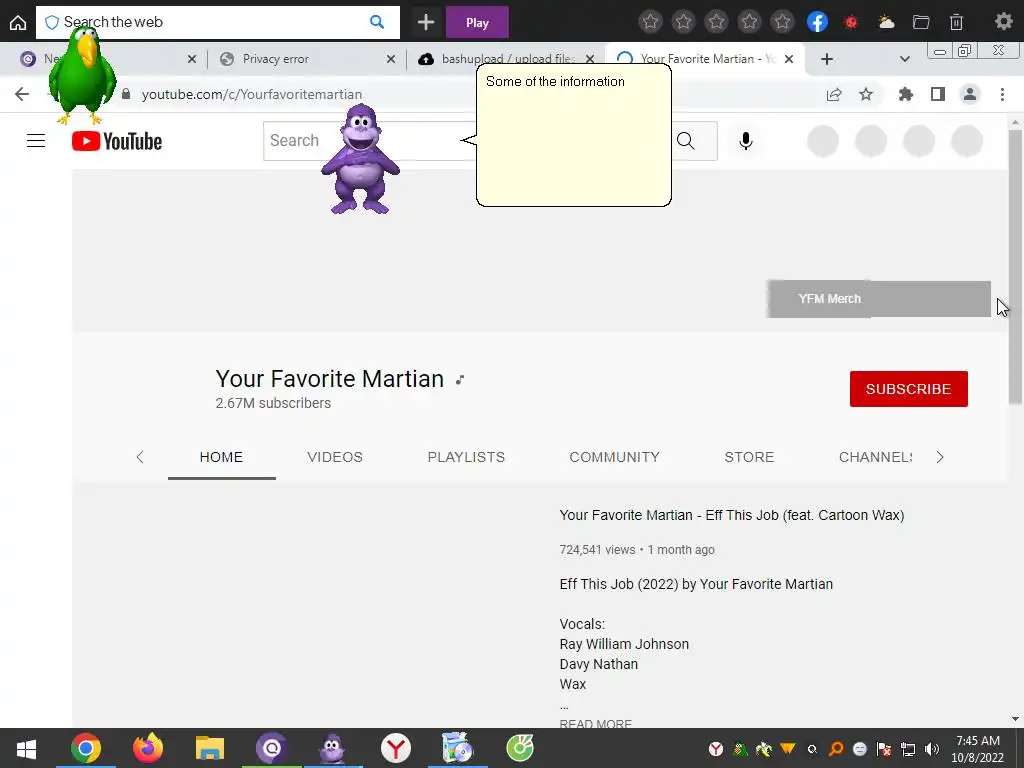
Task: Close the Your Favorite Martian tab
Action: pyautogui.click(x=789, y=59)
